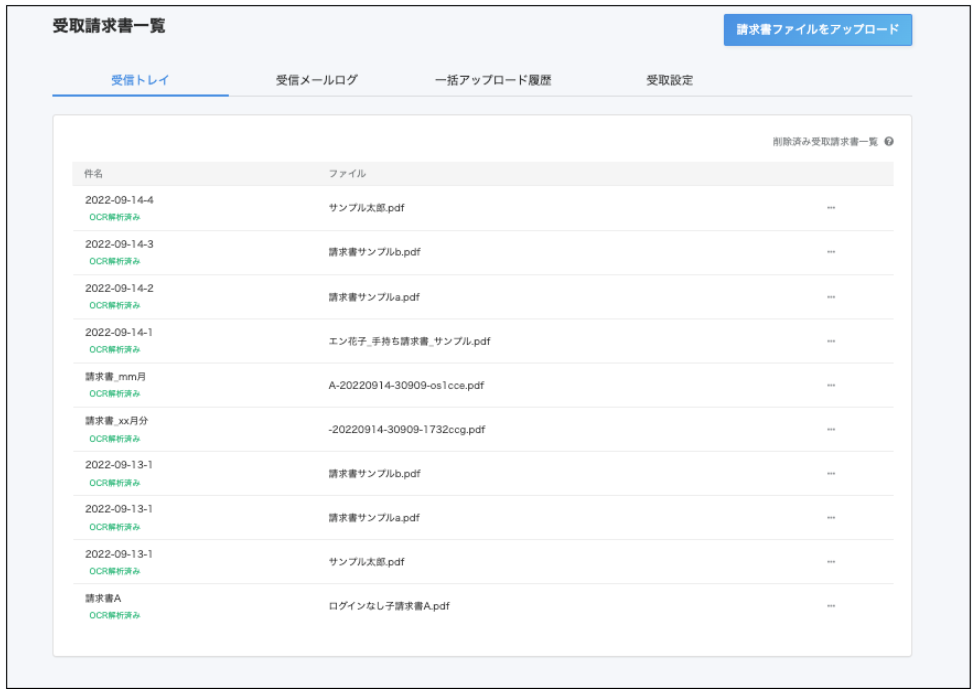Select サンプル太郎.pdf in 2022-09-14-4 row
Screen dimensions: 972x697
[x=366, y=208]
